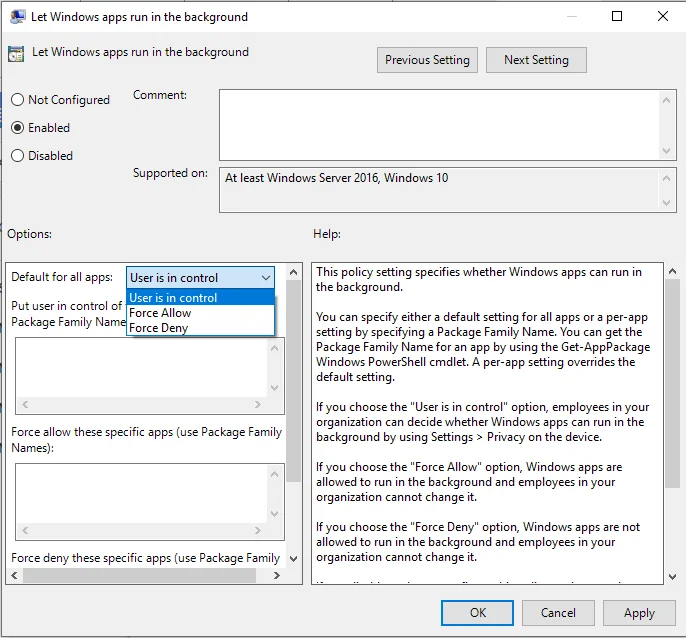Click the policy setting icon beside the heading

pos(16,54)
